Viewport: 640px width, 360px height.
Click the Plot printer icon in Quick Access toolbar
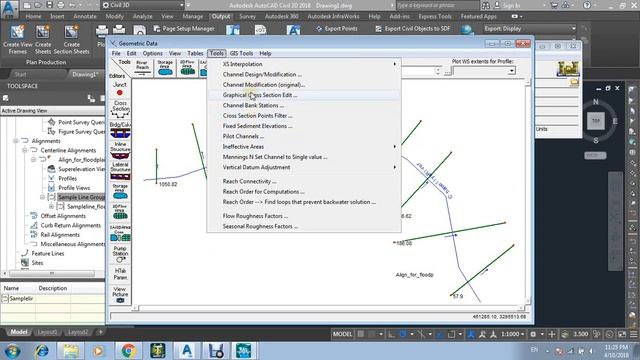(61, 5)
